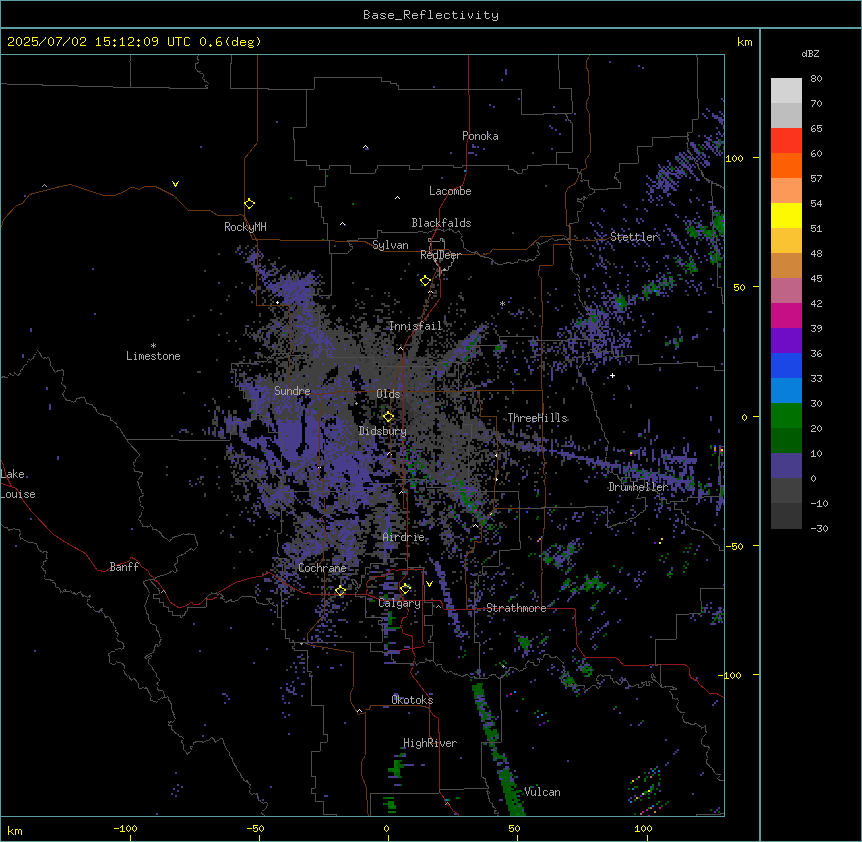862x842 pixels.
Task: Click the Lake Louise label
Action: click(x=18, y=484)
